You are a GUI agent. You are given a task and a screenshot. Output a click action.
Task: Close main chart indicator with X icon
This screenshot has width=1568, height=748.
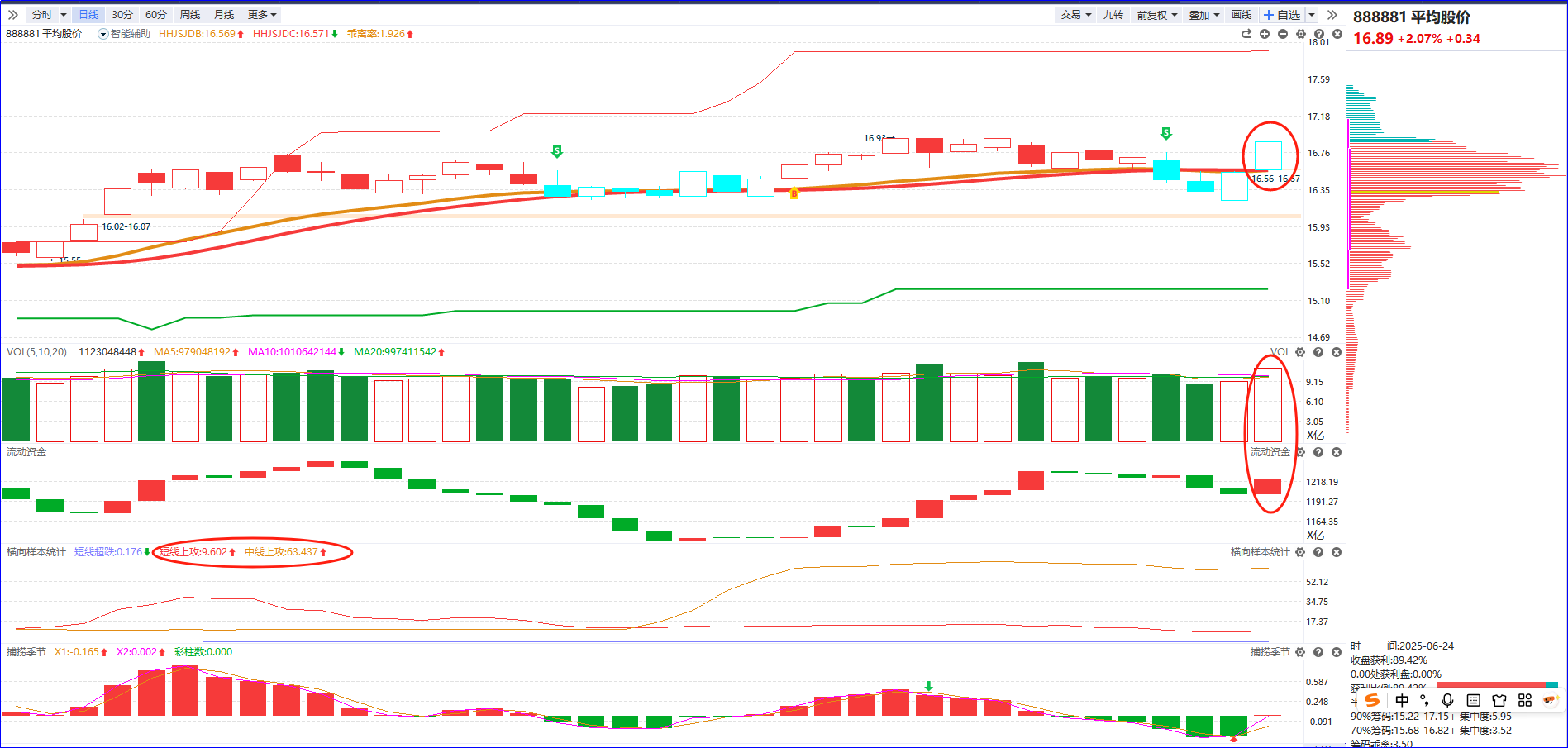(1337, 34)
